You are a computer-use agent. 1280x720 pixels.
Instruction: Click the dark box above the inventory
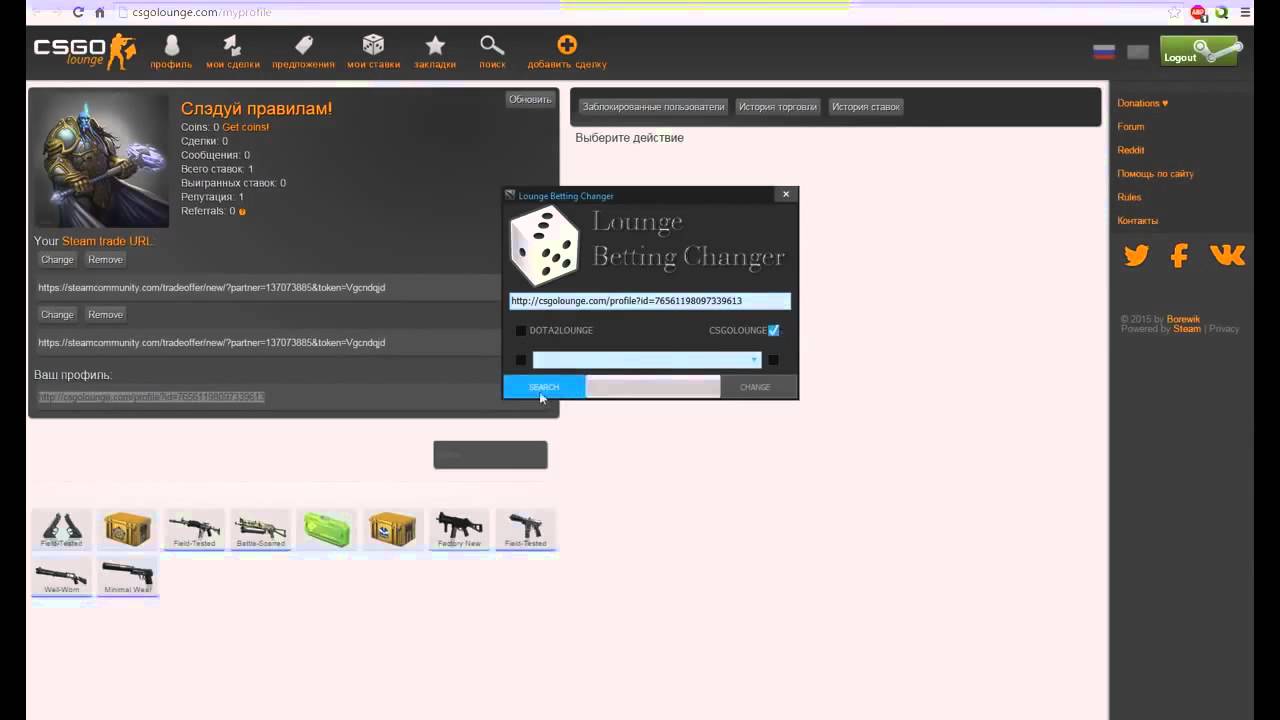point(490,455)
